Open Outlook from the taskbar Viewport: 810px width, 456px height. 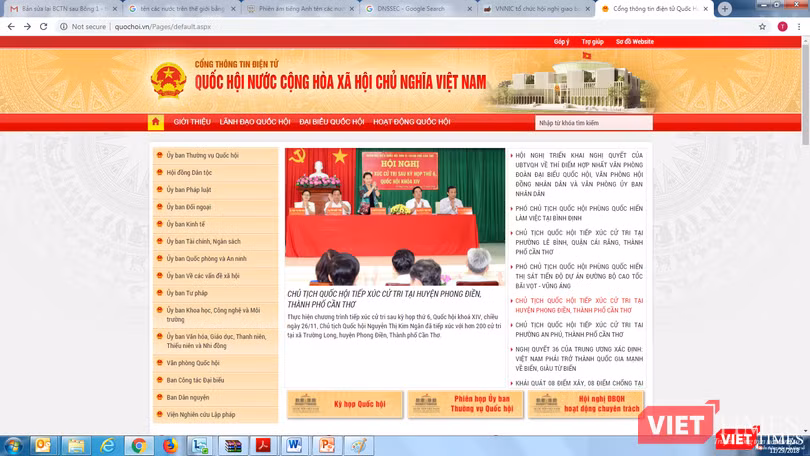coord(43,446)
